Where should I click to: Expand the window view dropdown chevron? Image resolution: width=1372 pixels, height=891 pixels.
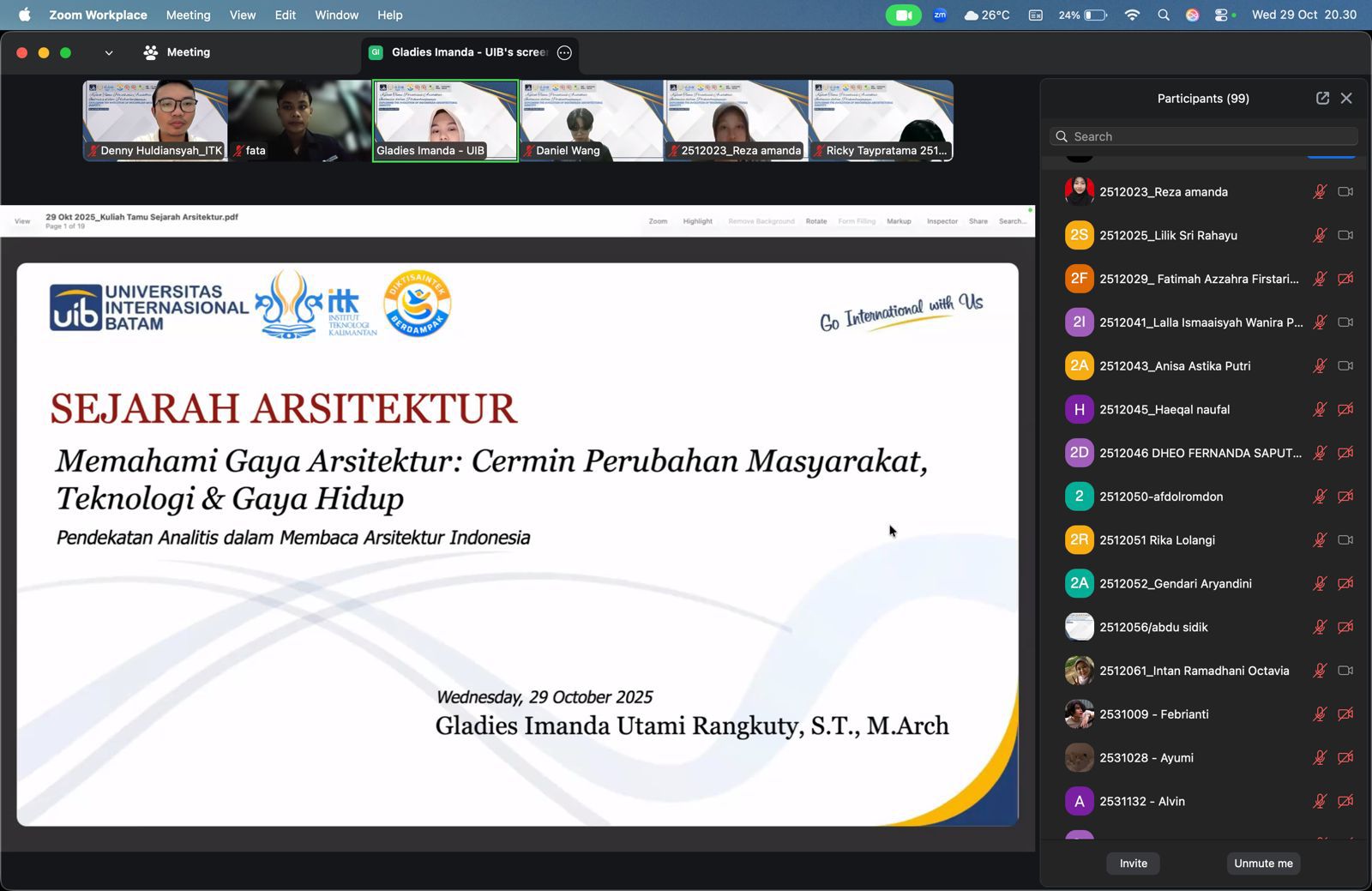109,52
